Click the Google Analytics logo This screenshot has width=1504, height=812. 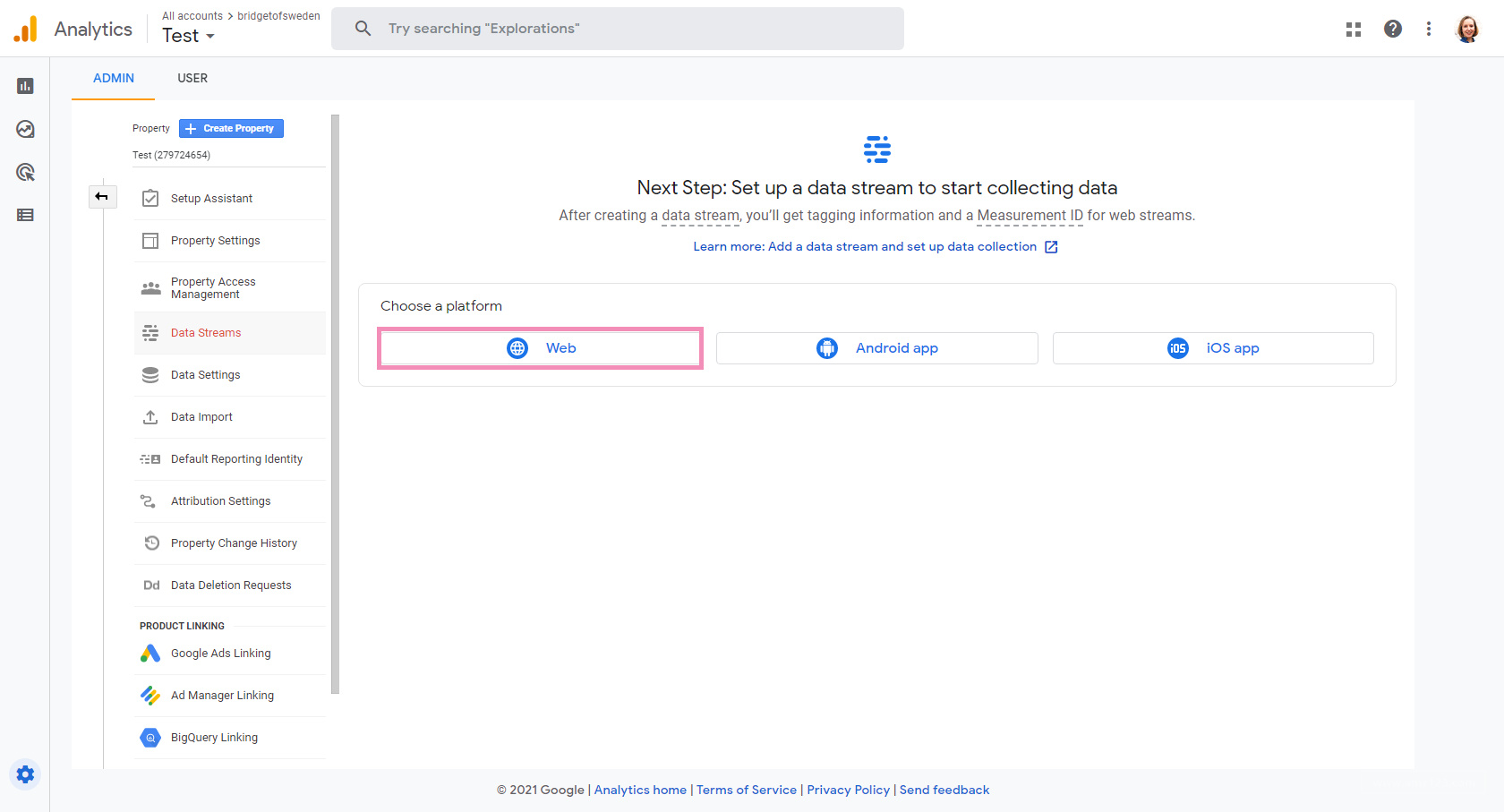(26, 29)
